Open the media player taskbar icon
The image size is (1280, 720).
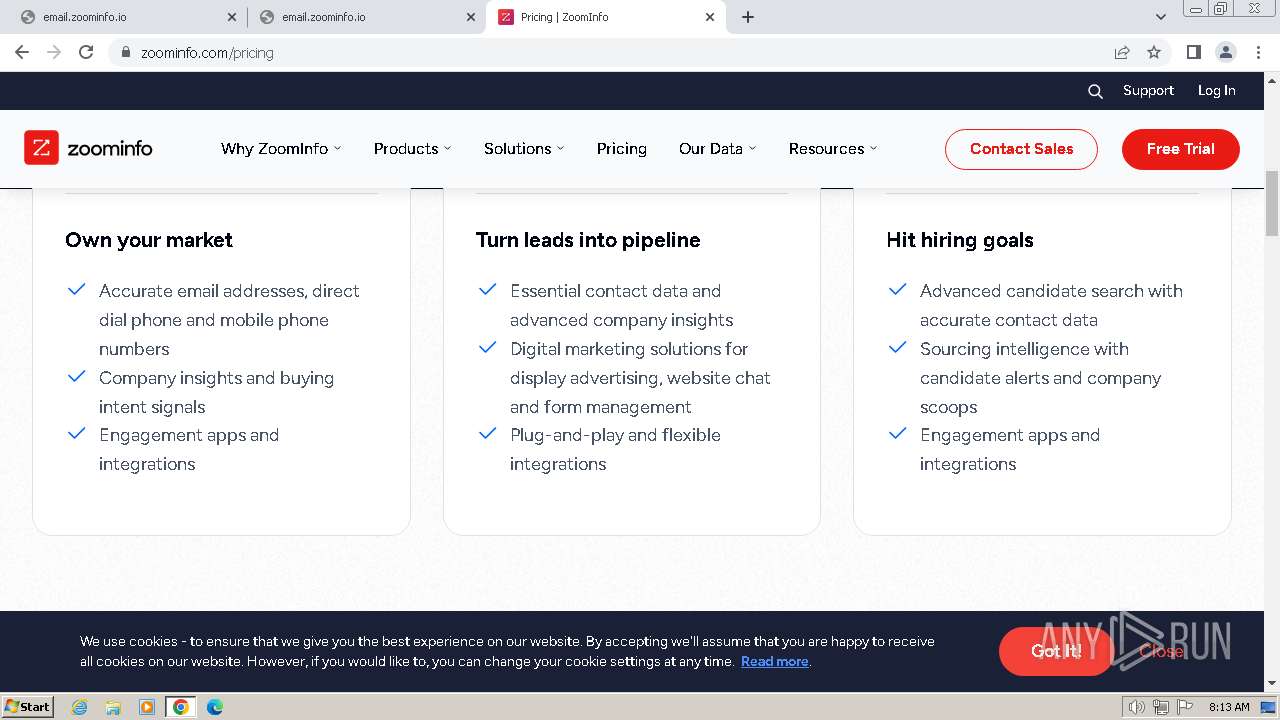[147, 707]
